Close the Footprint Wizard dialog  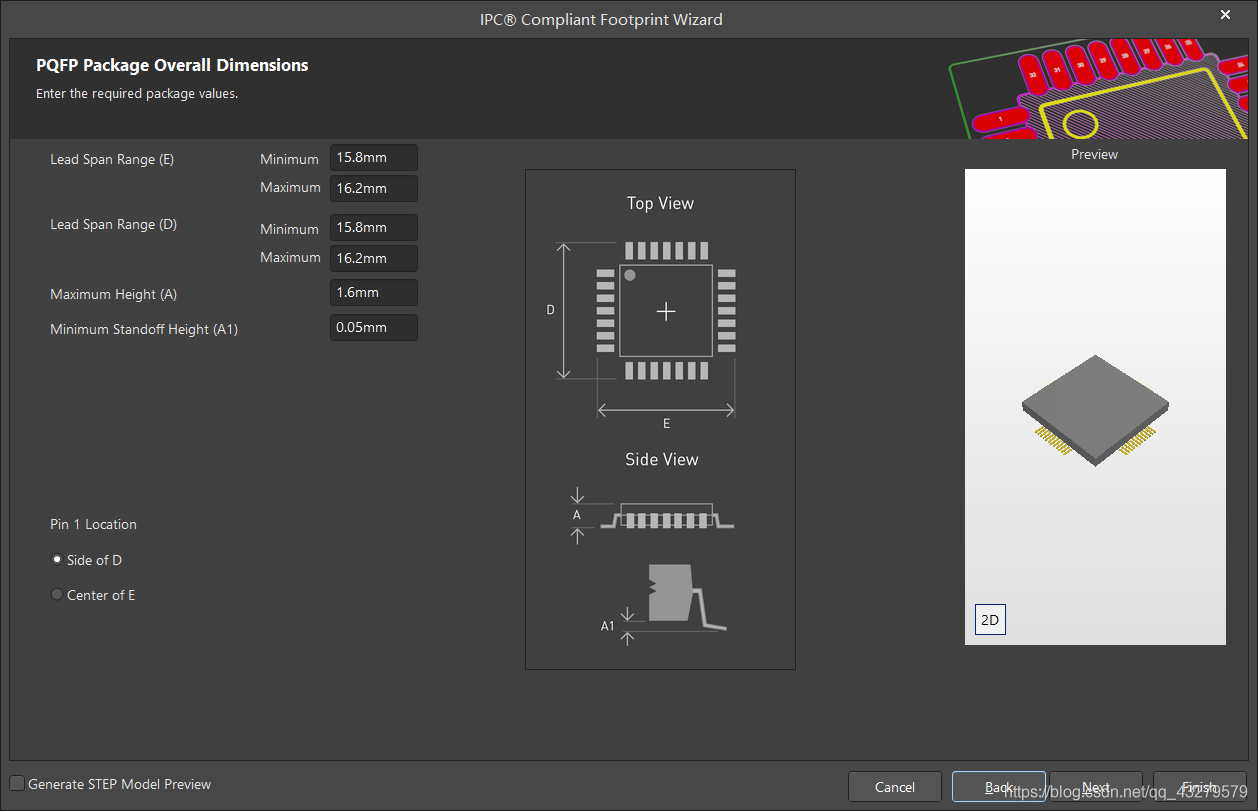pyautogui.click(x=1225, y=15)
